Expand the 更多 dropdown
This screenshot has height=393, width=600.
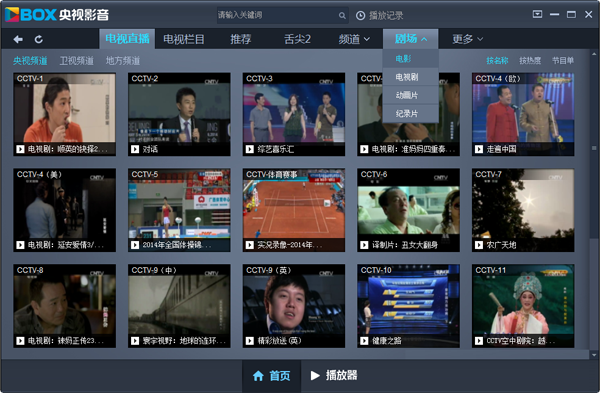coord(468,39)
